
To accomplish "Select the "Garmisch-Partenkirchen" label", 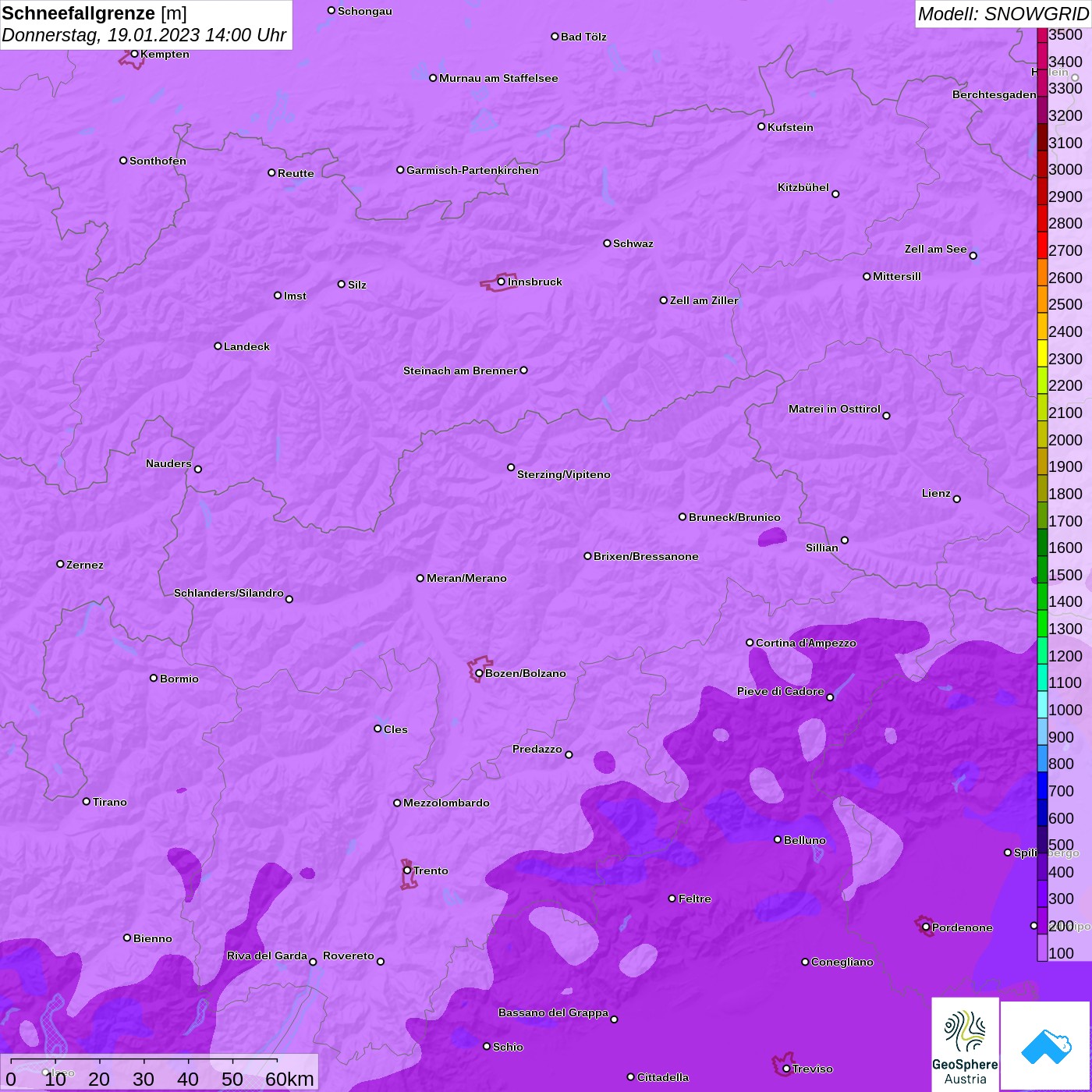I will [x=473, y=170].
